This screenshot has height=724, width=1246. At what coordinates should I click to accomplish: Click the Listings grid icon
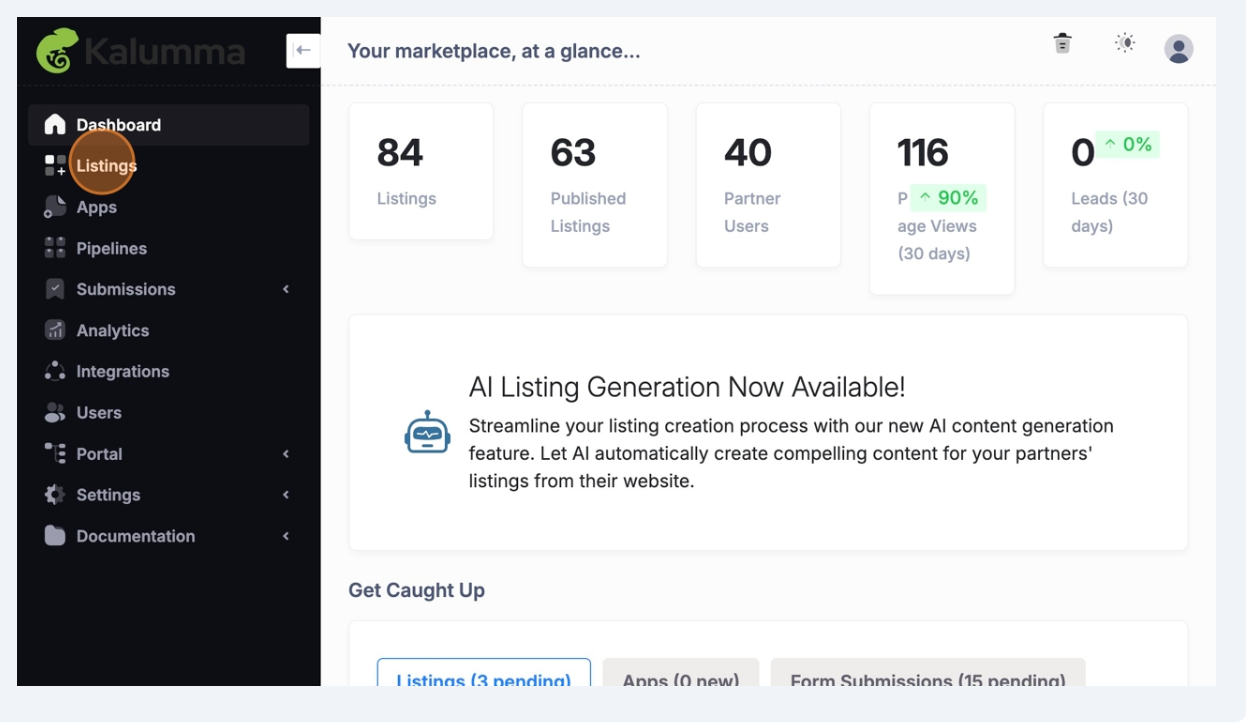[x=55, y=166]
